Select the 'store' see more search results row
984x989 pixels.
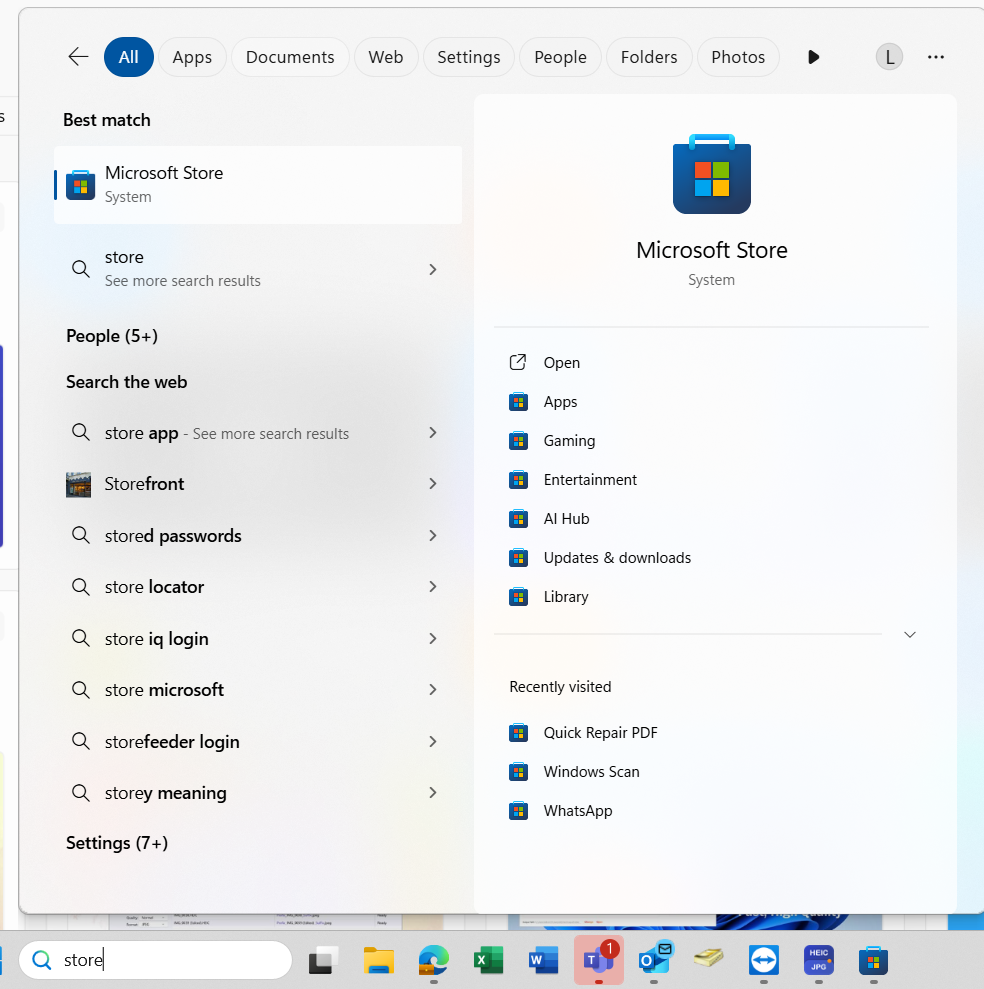tap(258, 269)
